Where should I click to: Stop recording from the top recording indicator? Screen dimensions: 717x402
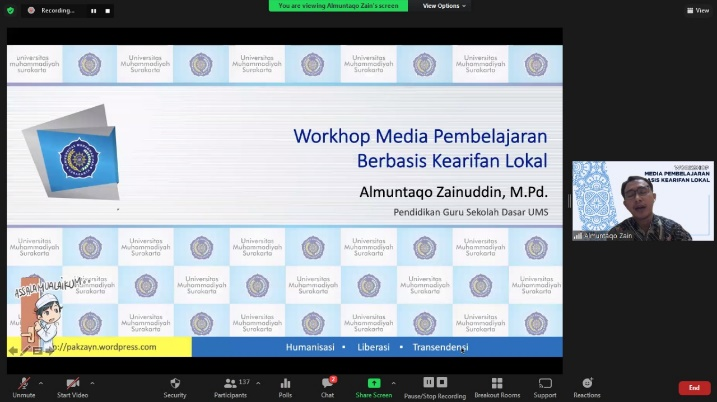tap(107, 11)
